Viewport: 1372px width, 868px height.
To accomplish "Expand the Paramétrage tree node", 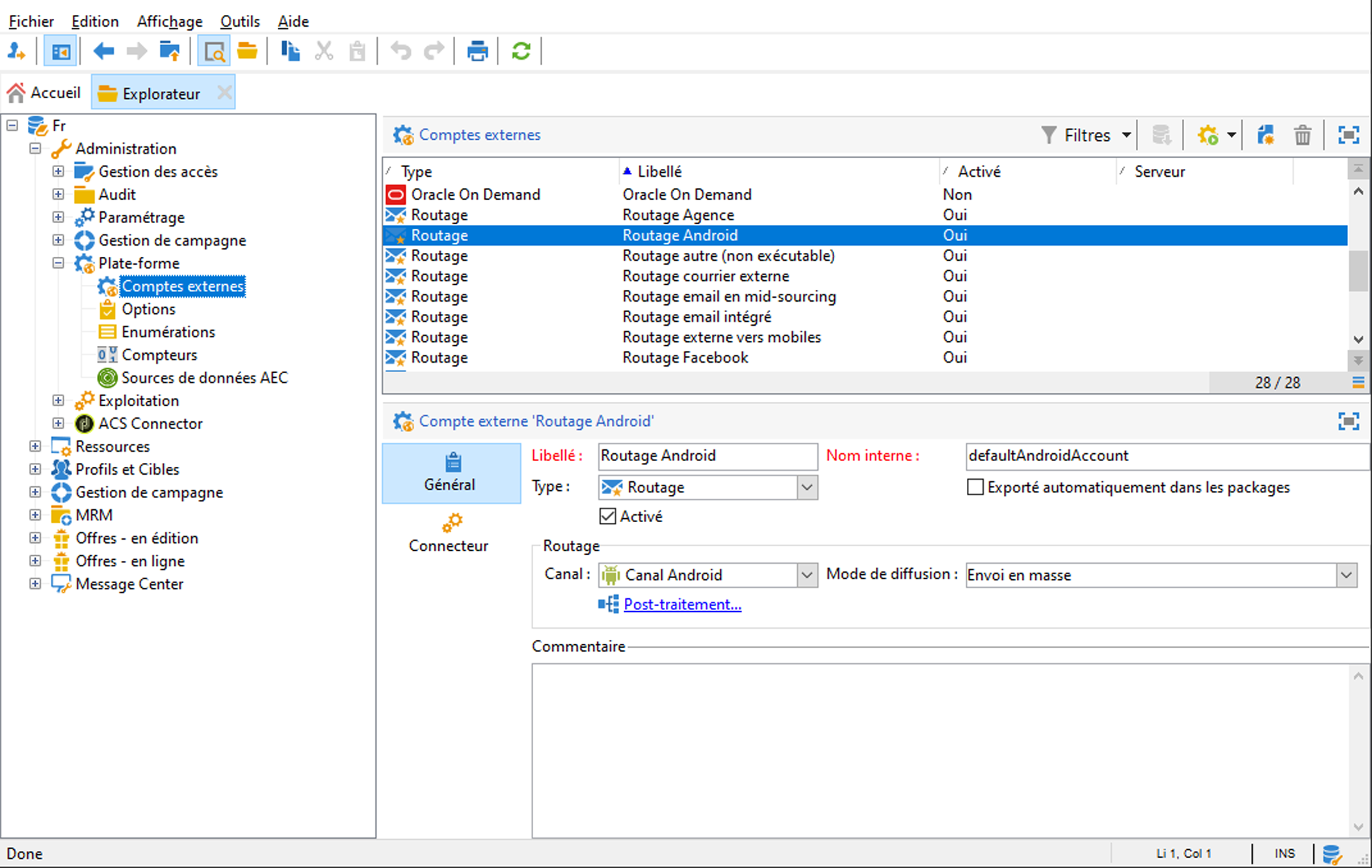I will coord(58,217).
